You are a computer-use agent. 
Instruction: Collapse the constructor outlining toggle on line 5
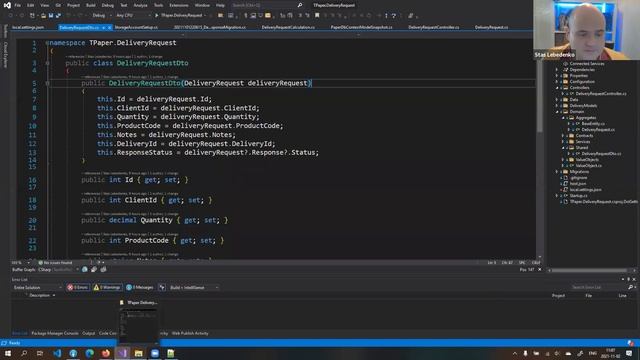tap(47, 83)
